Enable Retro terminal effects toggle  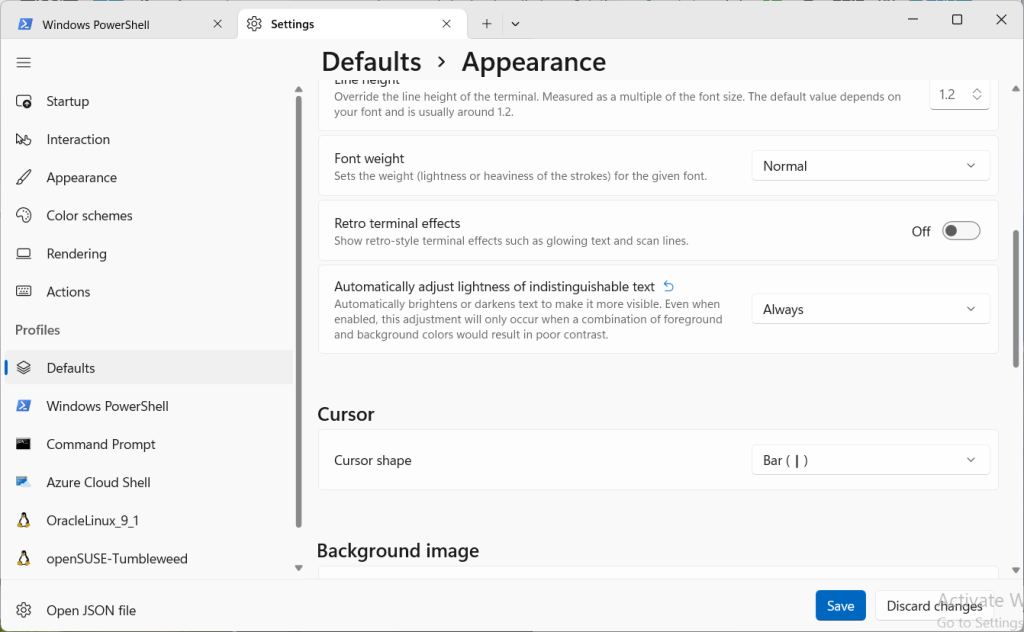tap(961, 231)
